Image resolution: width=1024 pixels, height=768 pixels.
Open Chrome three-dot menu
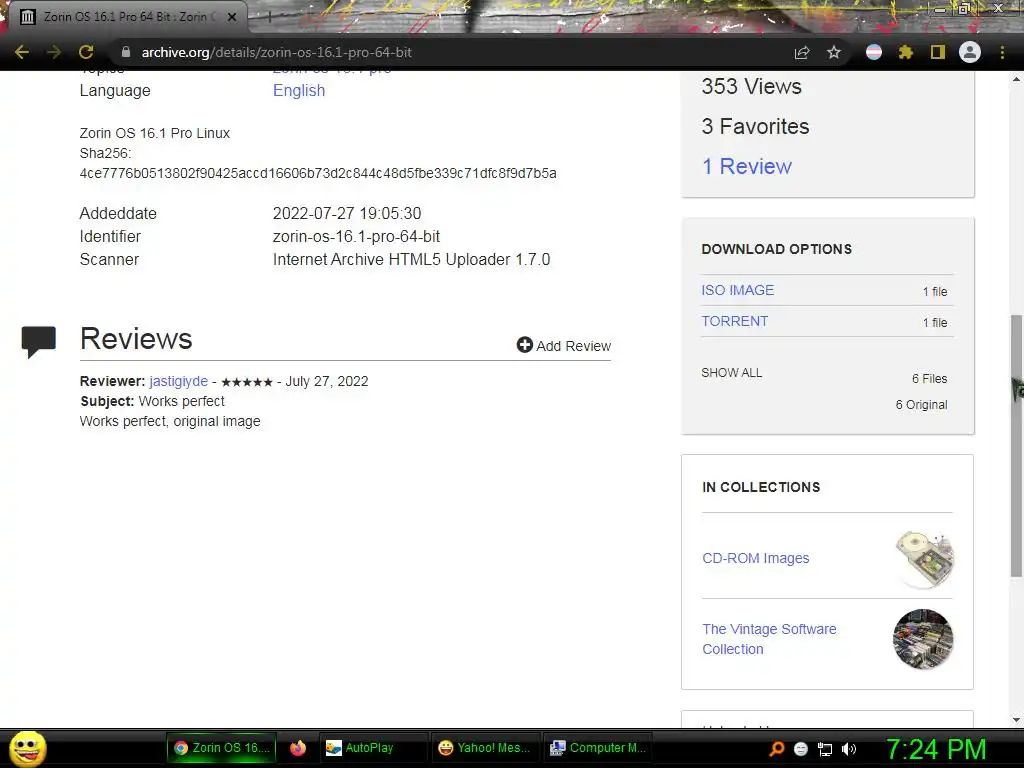[x=1002, y=52]
